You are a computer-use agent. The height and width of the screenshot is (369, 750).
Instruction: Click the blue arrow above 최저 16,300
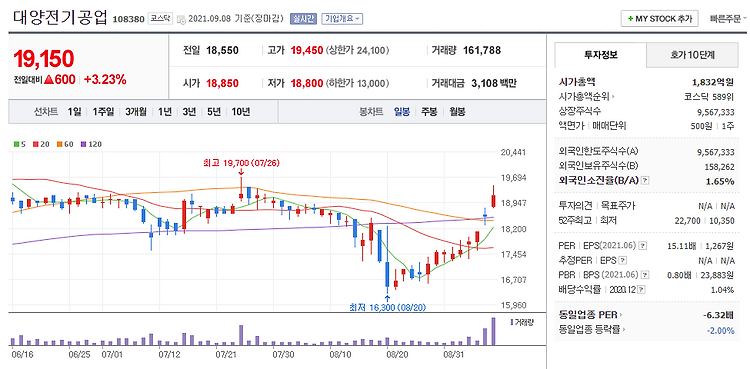[386, 299]
